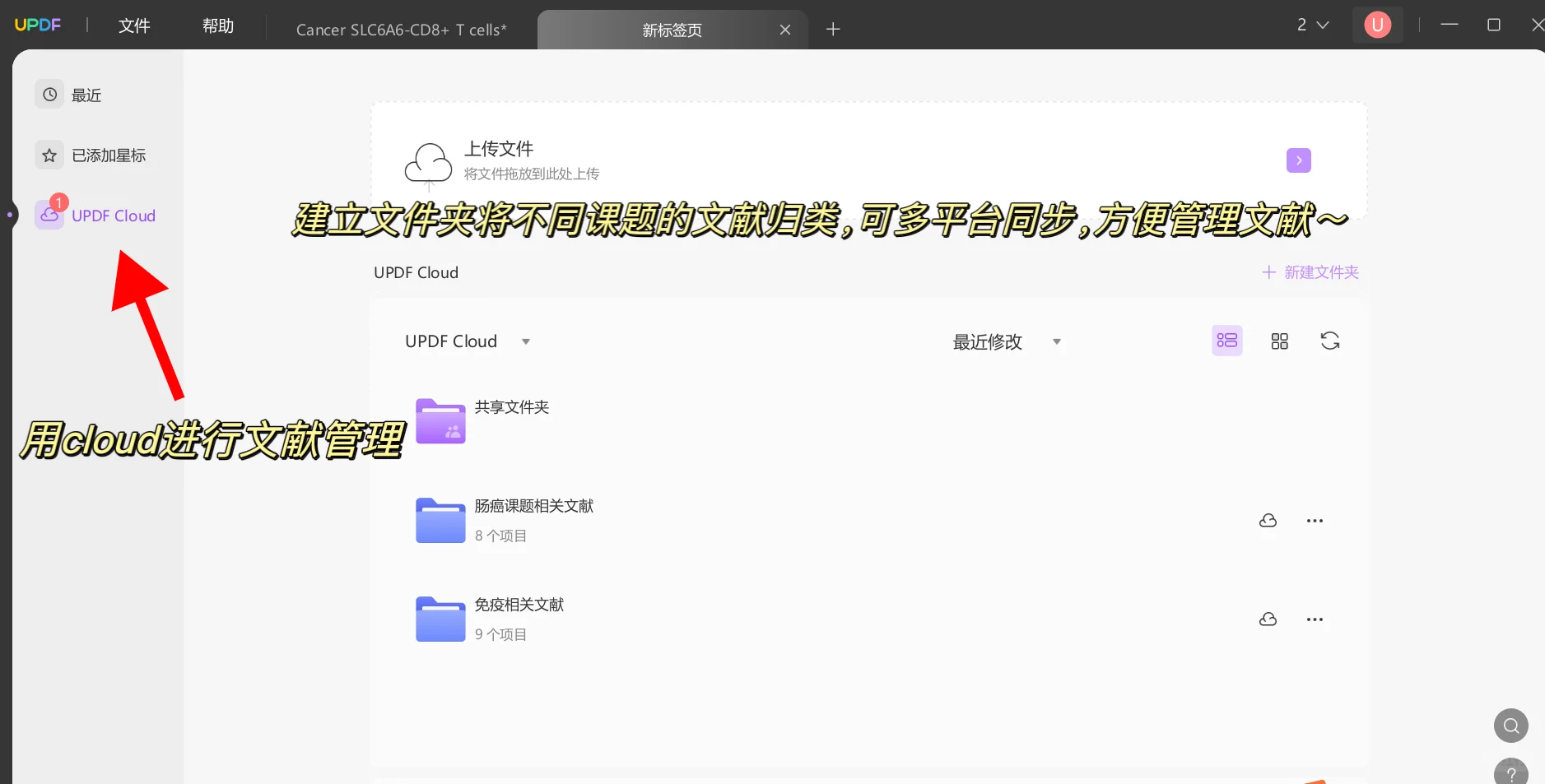Click cloud sync icon for 肠癌课题相关文献
This screenshot has height=784, width=1545.
click(x=1268, y=521)
